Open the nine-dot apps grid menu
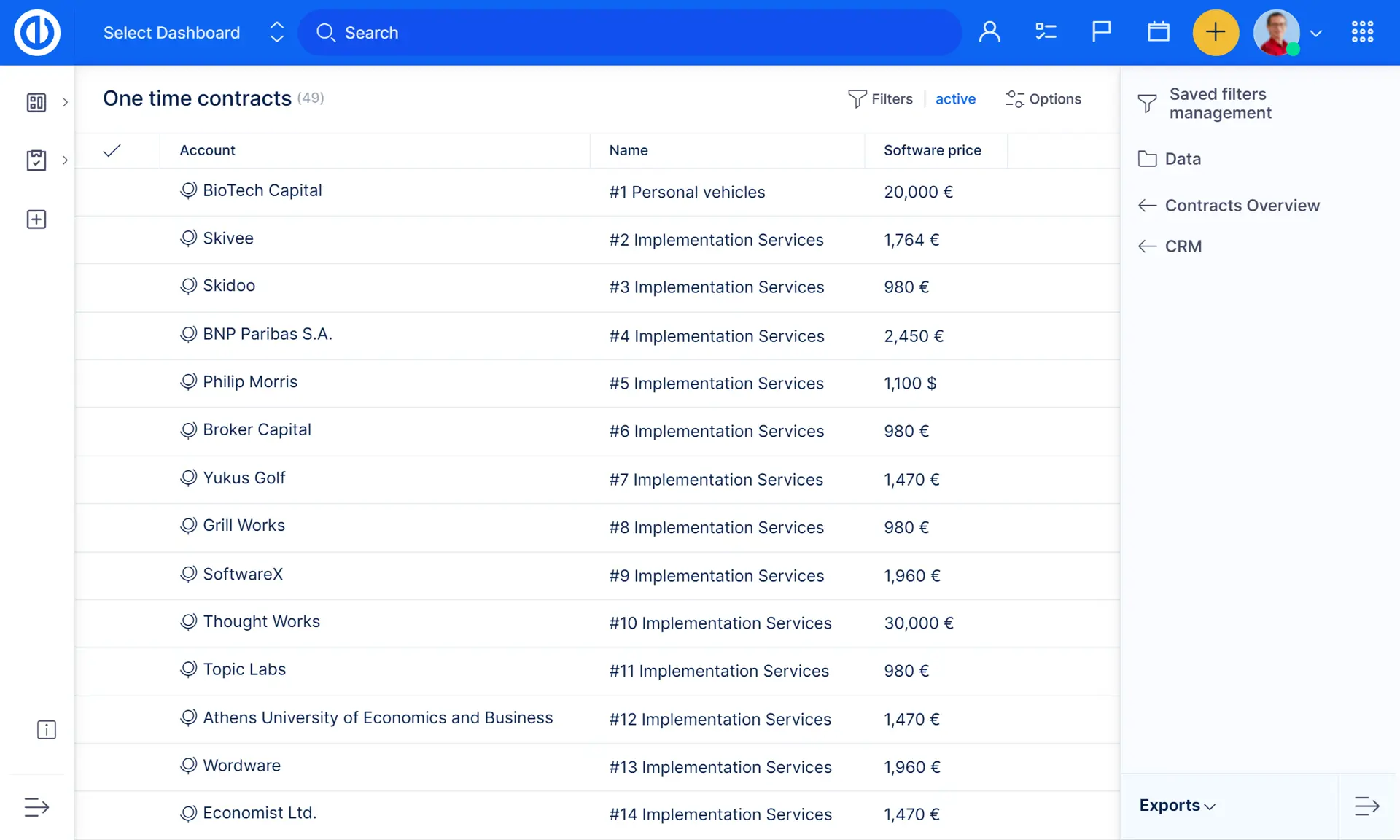1400x840 pixels. tap(1362, 32)
